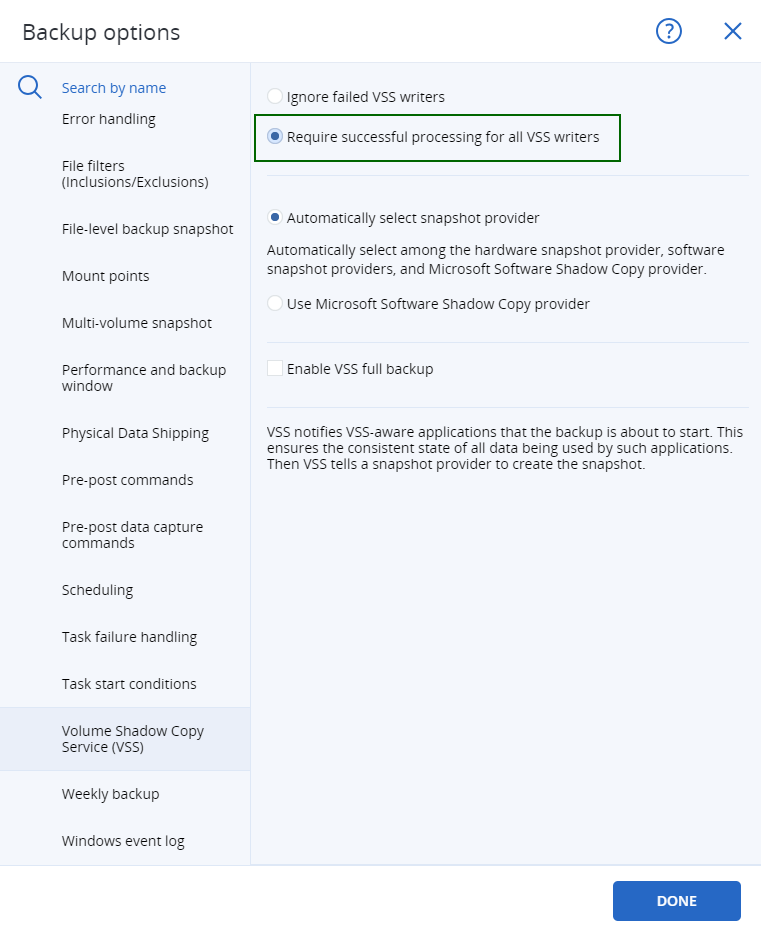Open Windows event log settings

[x=122, y=841]
